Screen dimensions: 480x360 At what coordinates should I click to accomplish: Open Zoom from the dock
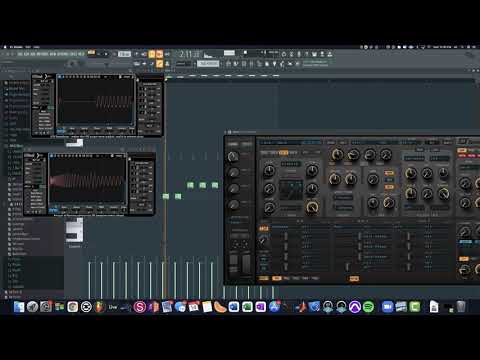pyautogui.click(x=387, y=307)
